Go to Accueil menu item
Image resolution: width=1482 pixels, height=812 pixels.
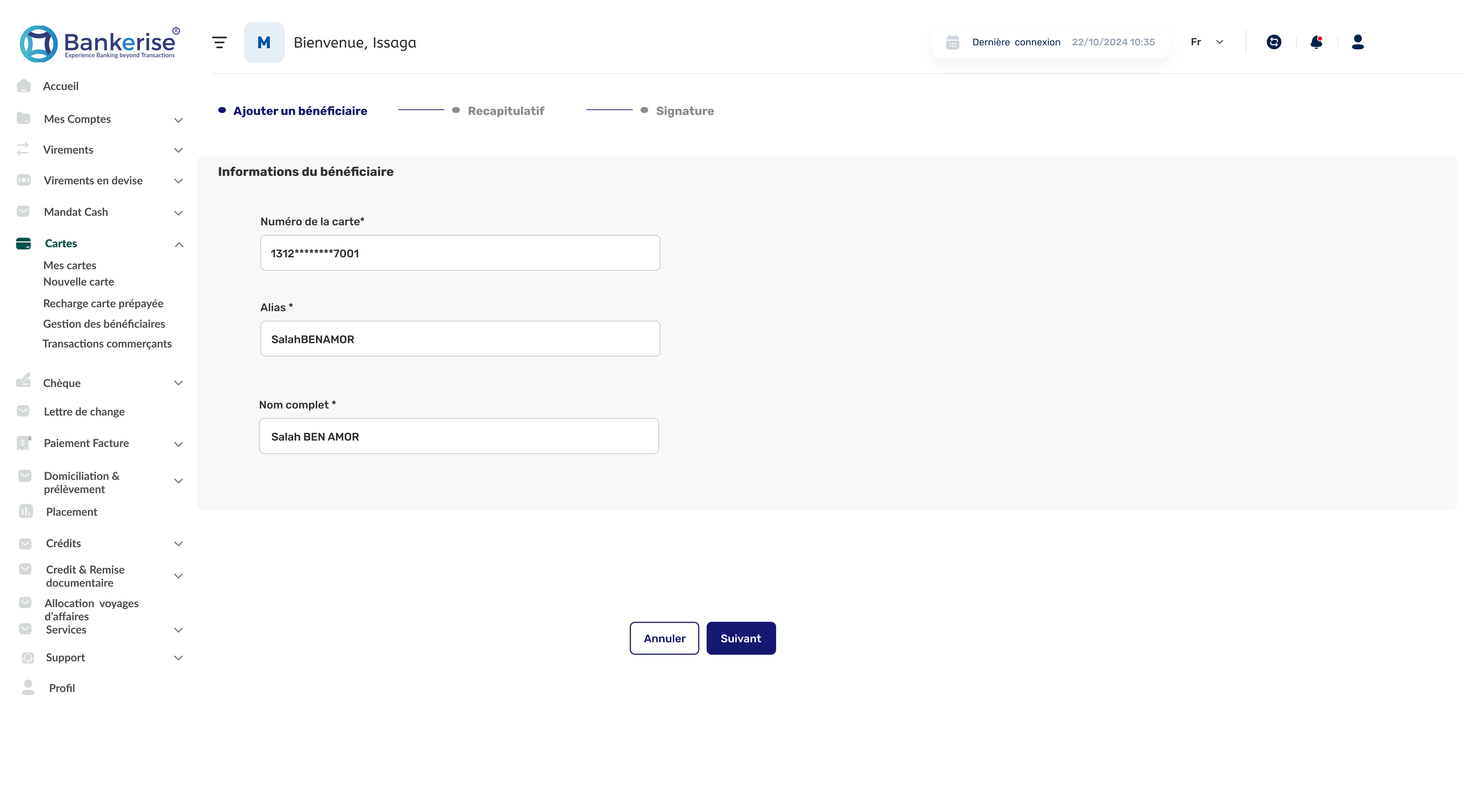click(61, 86)
